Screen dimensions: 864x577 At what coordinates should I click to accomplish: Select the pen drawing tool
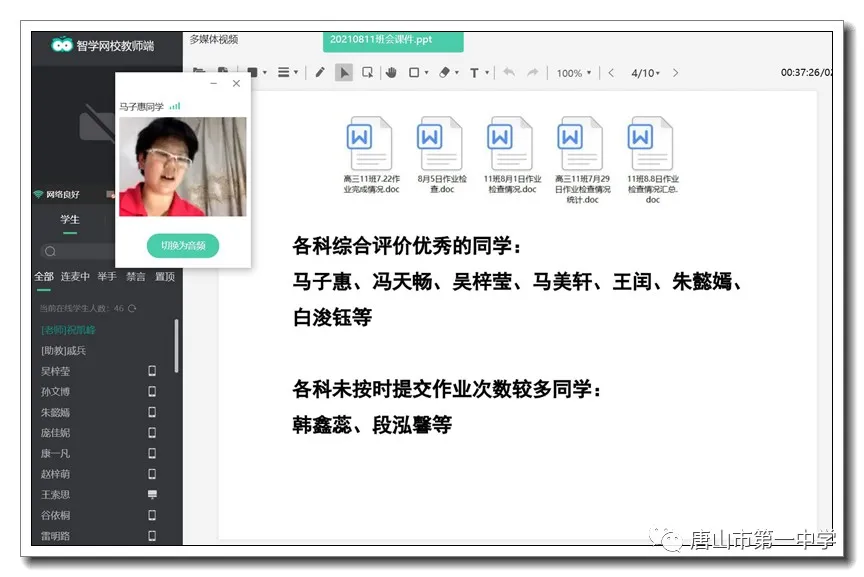[x=320, y=73]
